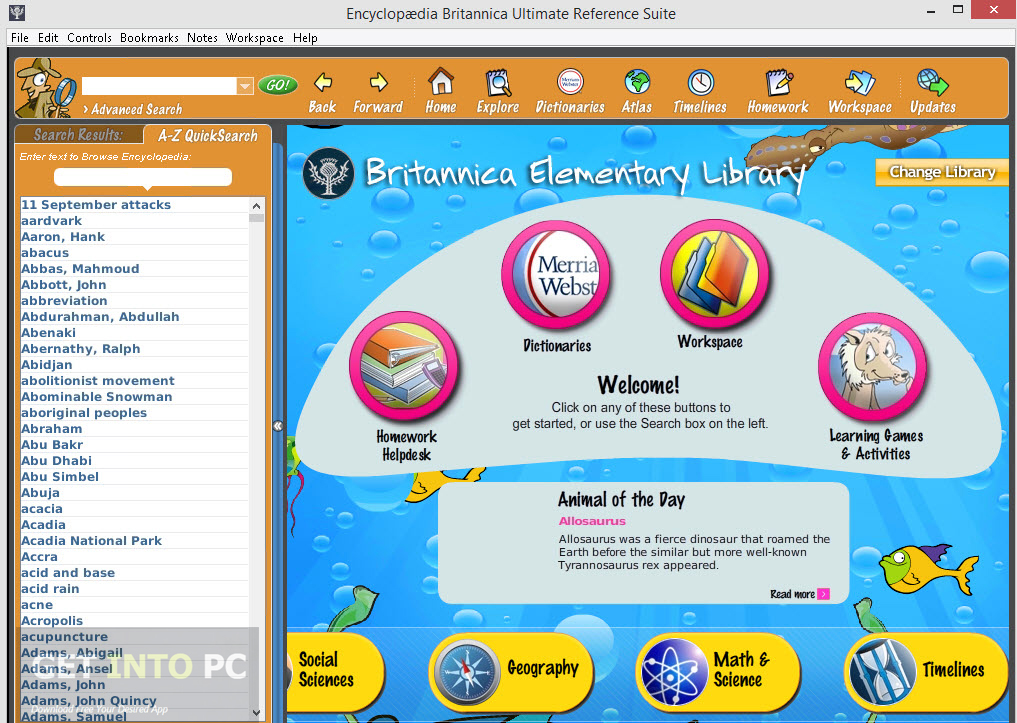Select the 'Abbott, John' entry
Viewport: 1017px width, 723px height.
pyautogui.click(x=134, y=285)
